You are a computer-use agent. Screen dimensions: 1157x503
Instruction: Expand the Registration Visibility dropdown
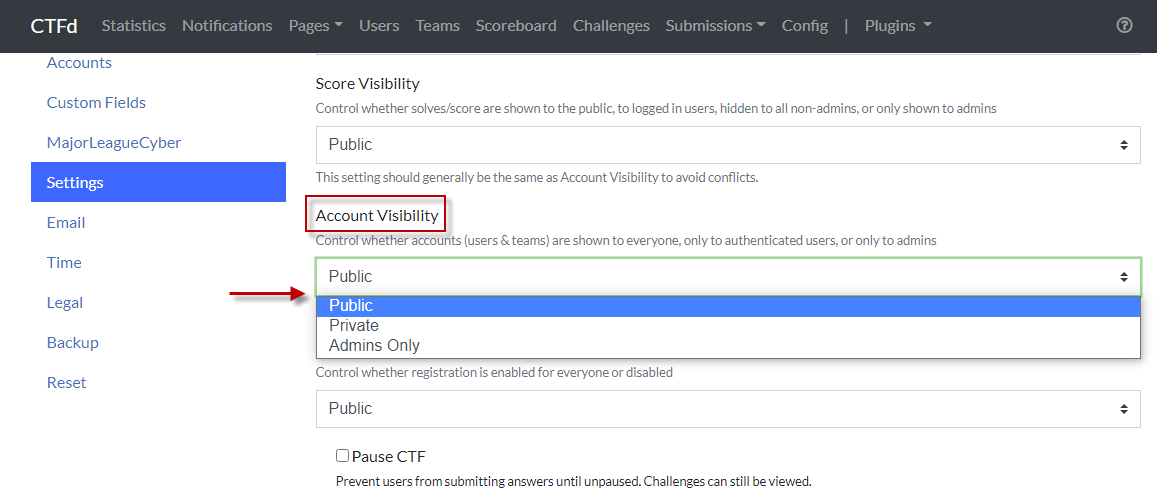[x=727, y=409]
